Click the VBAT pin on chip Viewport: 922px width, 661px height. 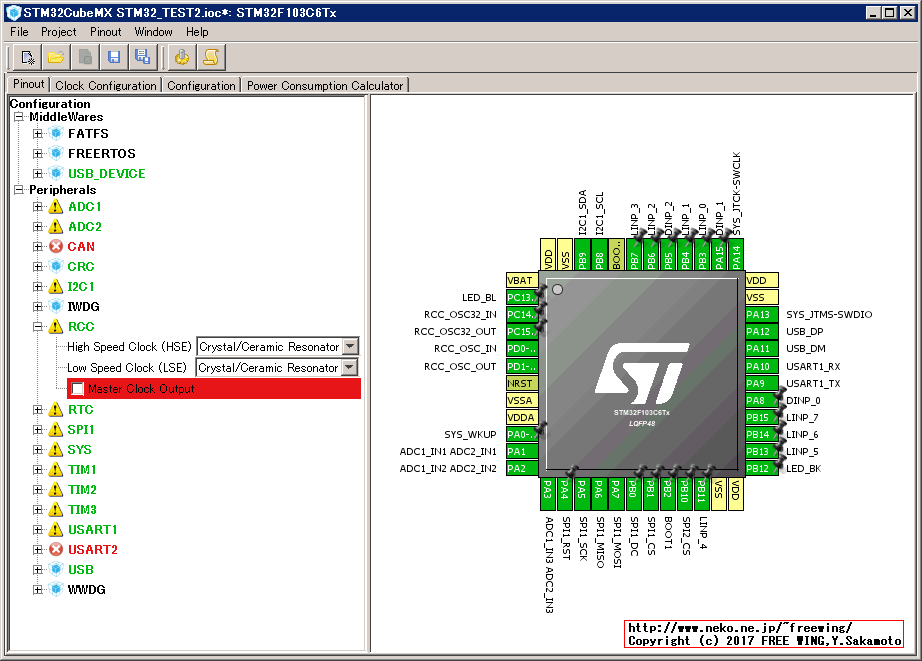click(522, 281)
